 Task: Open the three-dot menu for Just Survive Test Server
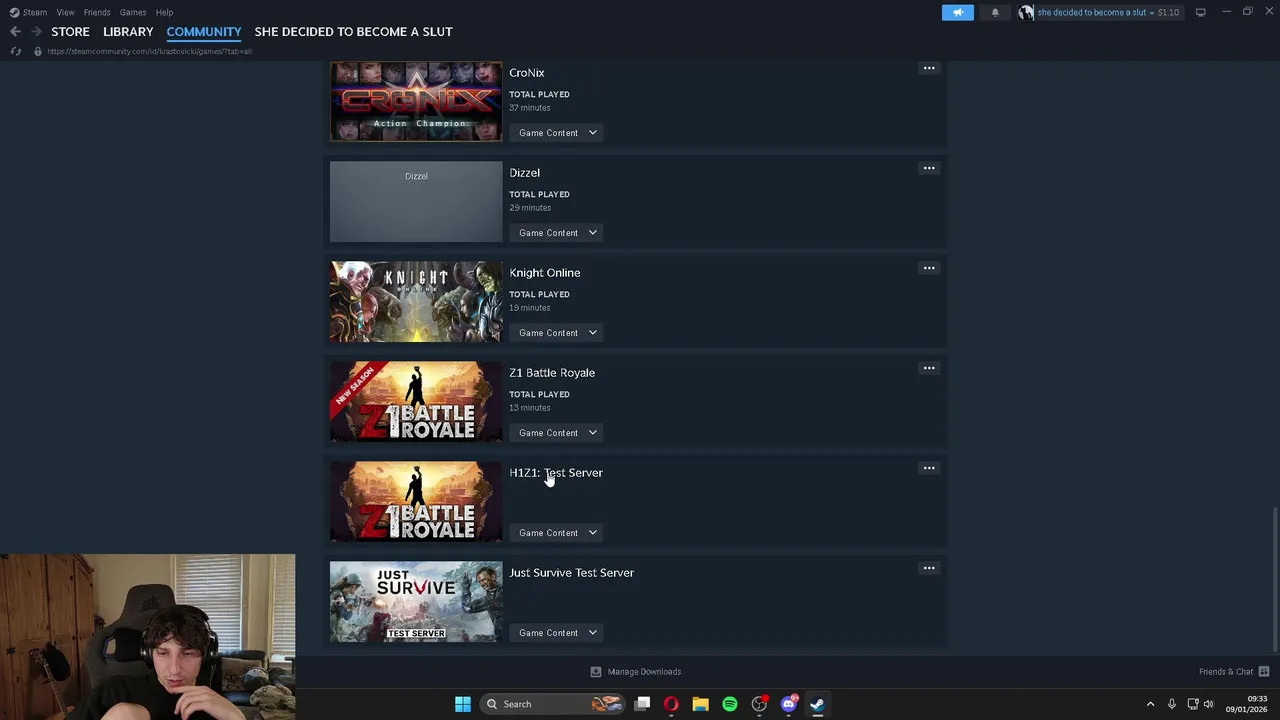click(x=929, y=568)
